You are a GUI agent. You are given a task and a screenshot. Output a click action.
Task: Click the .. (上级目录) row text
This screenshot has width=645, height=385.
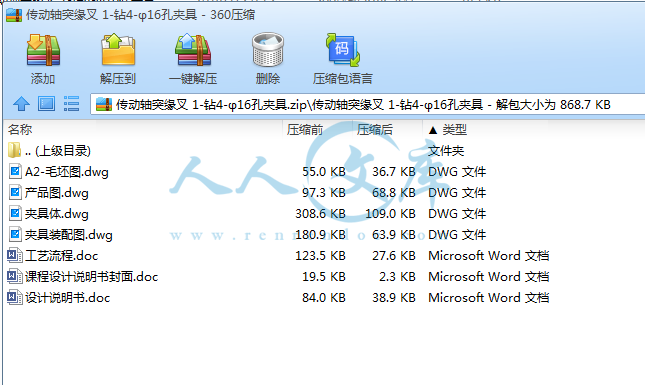pos(58,151)
